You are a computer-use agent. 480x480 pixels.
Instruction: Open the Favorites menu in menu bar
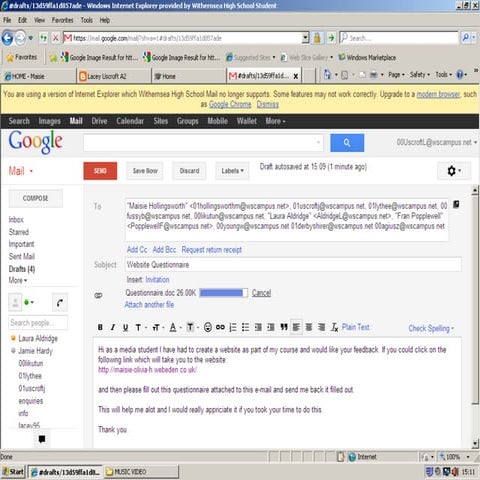click(62, 20)
